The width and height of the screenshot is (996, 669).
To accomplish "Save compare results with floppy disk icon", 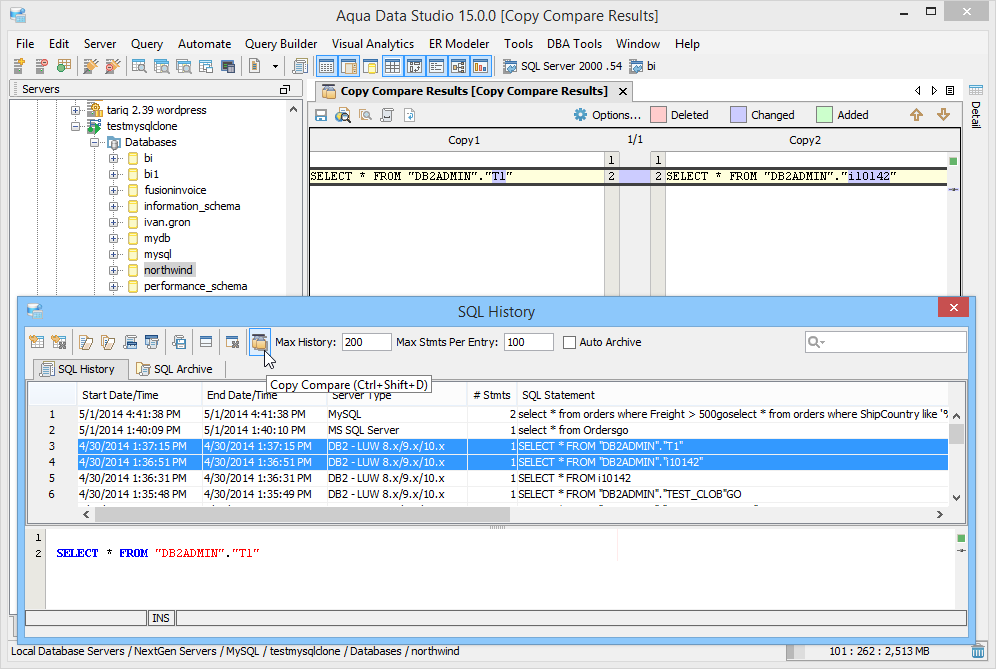I will click(x=321, y=115).
